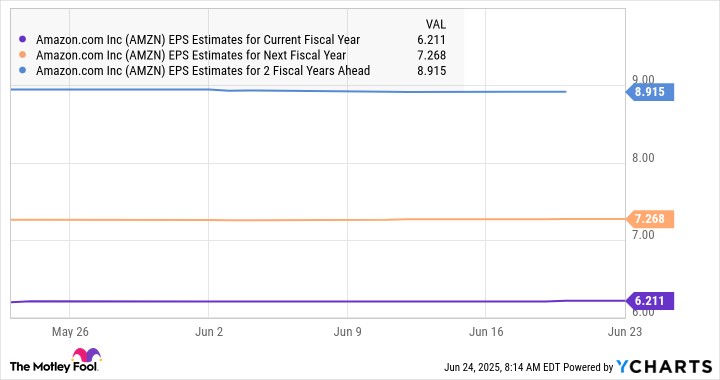
Task: Click the purple Current Fiscal Year legend dot
Action: tap(22, 39)
